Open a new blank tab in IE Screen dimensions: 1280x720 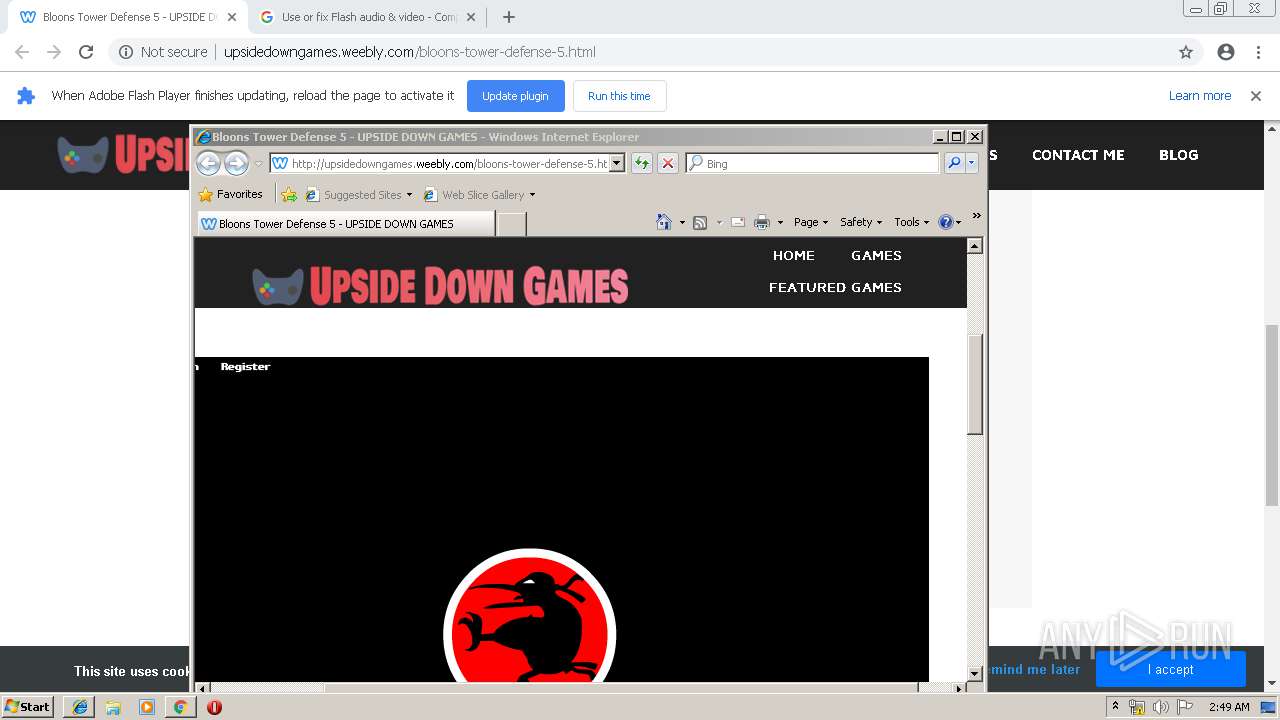coord(511,224)
